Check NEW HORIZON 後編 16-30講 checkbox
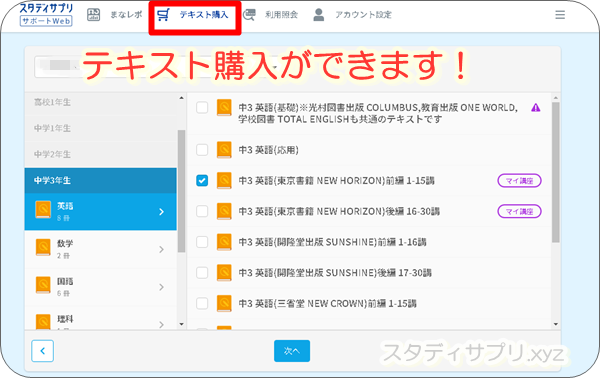 point(202,211)
